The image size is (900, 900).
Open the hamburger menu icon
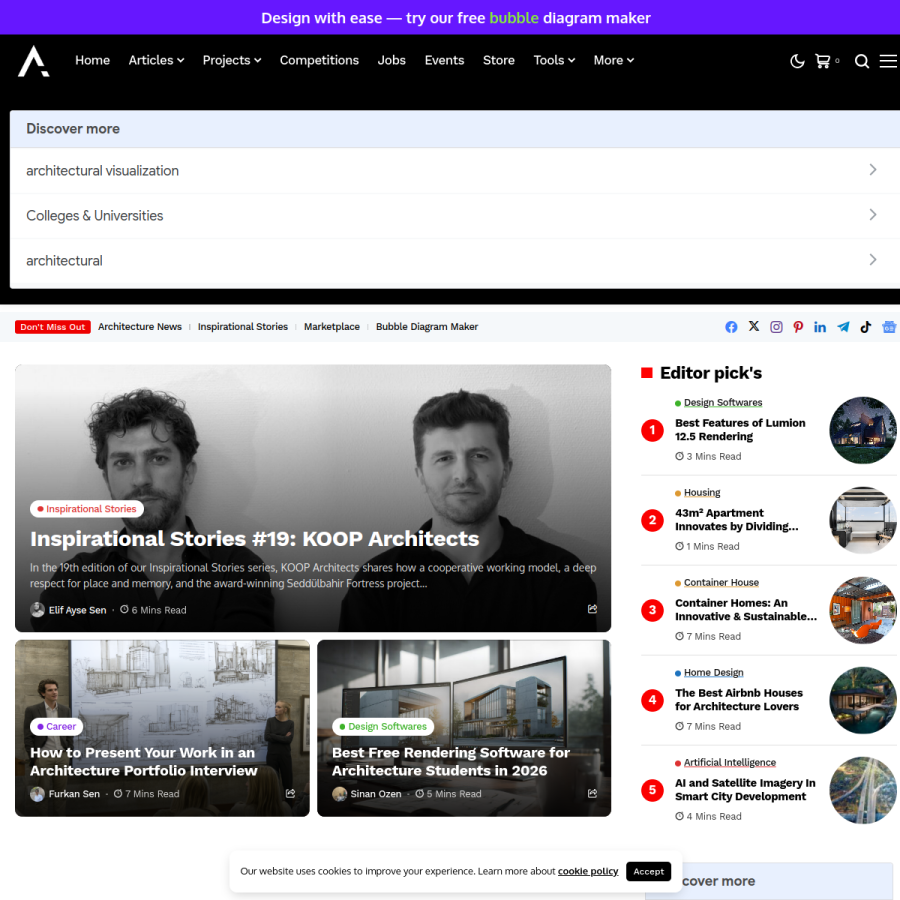click(889, 61)
